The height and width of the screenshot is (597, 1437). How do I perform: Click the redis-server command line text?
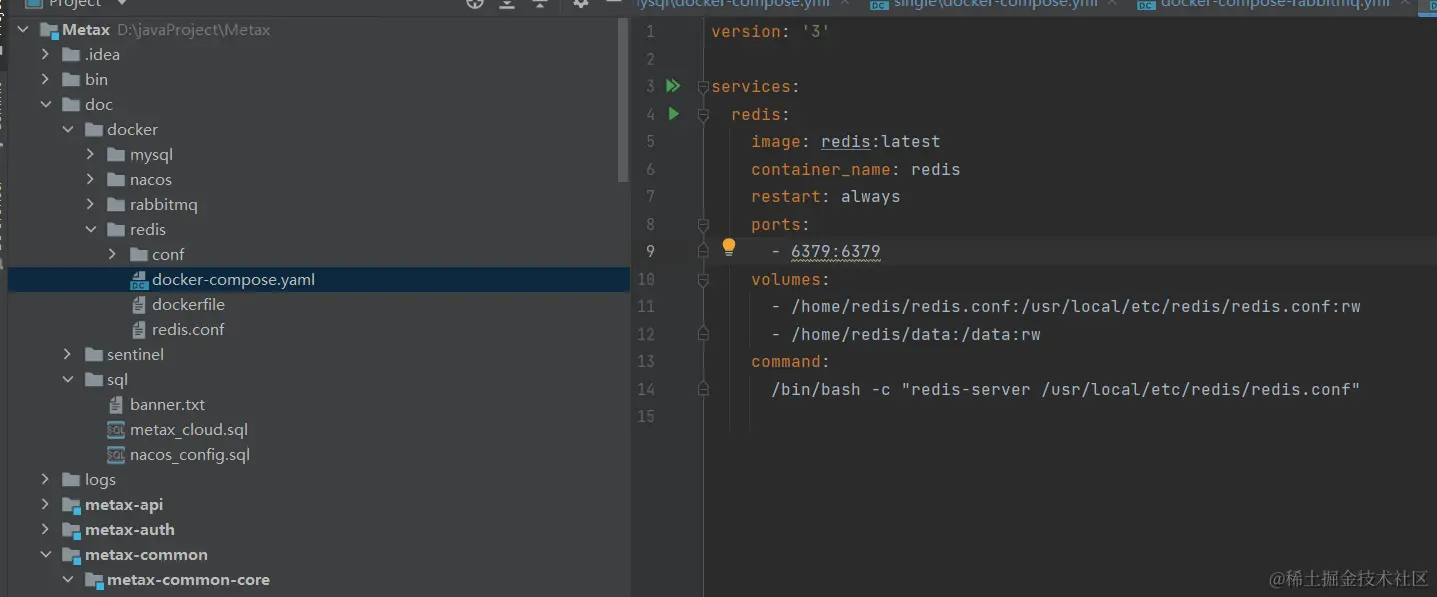pos(1065,390)
